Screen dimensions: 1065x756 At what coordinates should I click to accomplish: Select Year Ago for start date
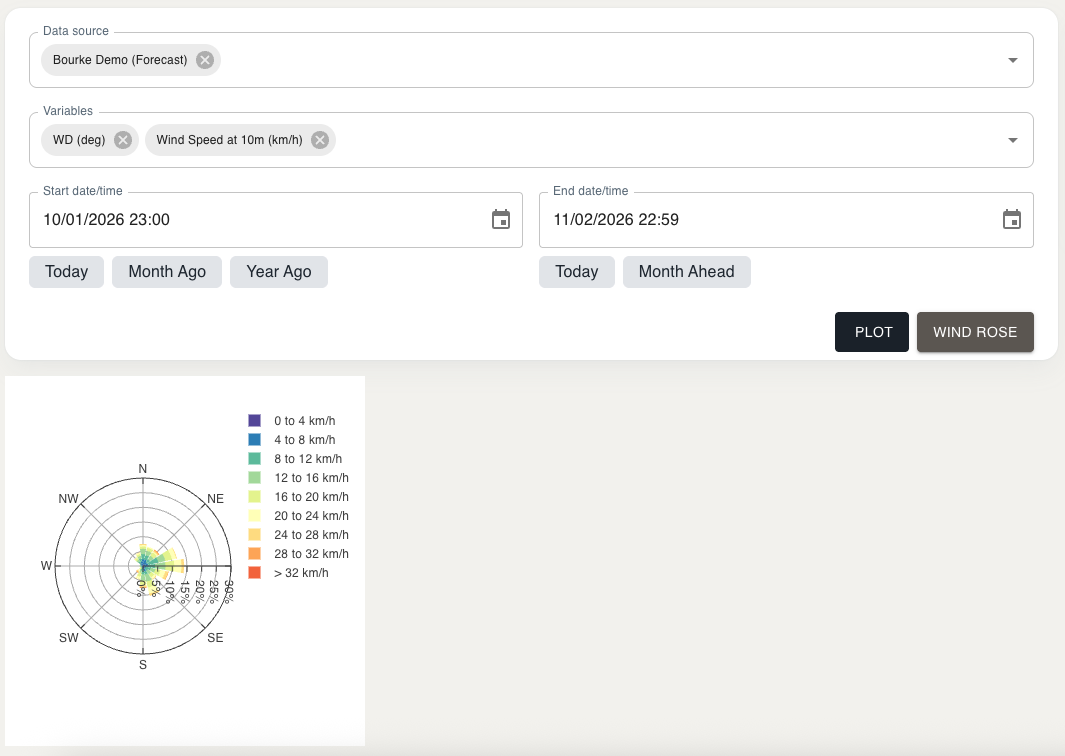point(279,272)
